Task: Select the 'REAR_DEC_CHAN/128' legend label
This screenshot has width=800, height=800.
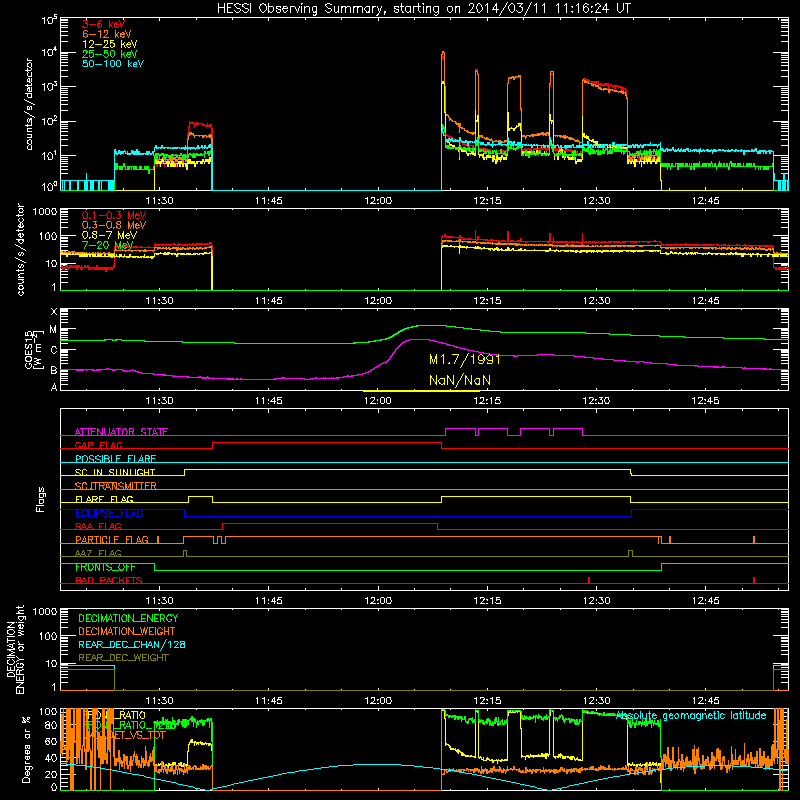Action: pyautogui.click(x=132, y=644)
